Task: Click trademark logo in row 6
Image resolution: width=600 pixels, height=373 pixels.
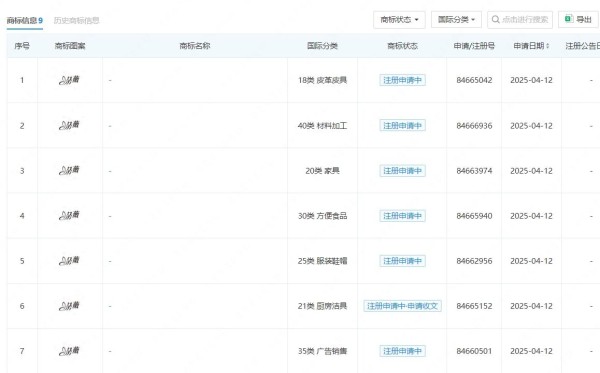Action: (x=69, y=306)
